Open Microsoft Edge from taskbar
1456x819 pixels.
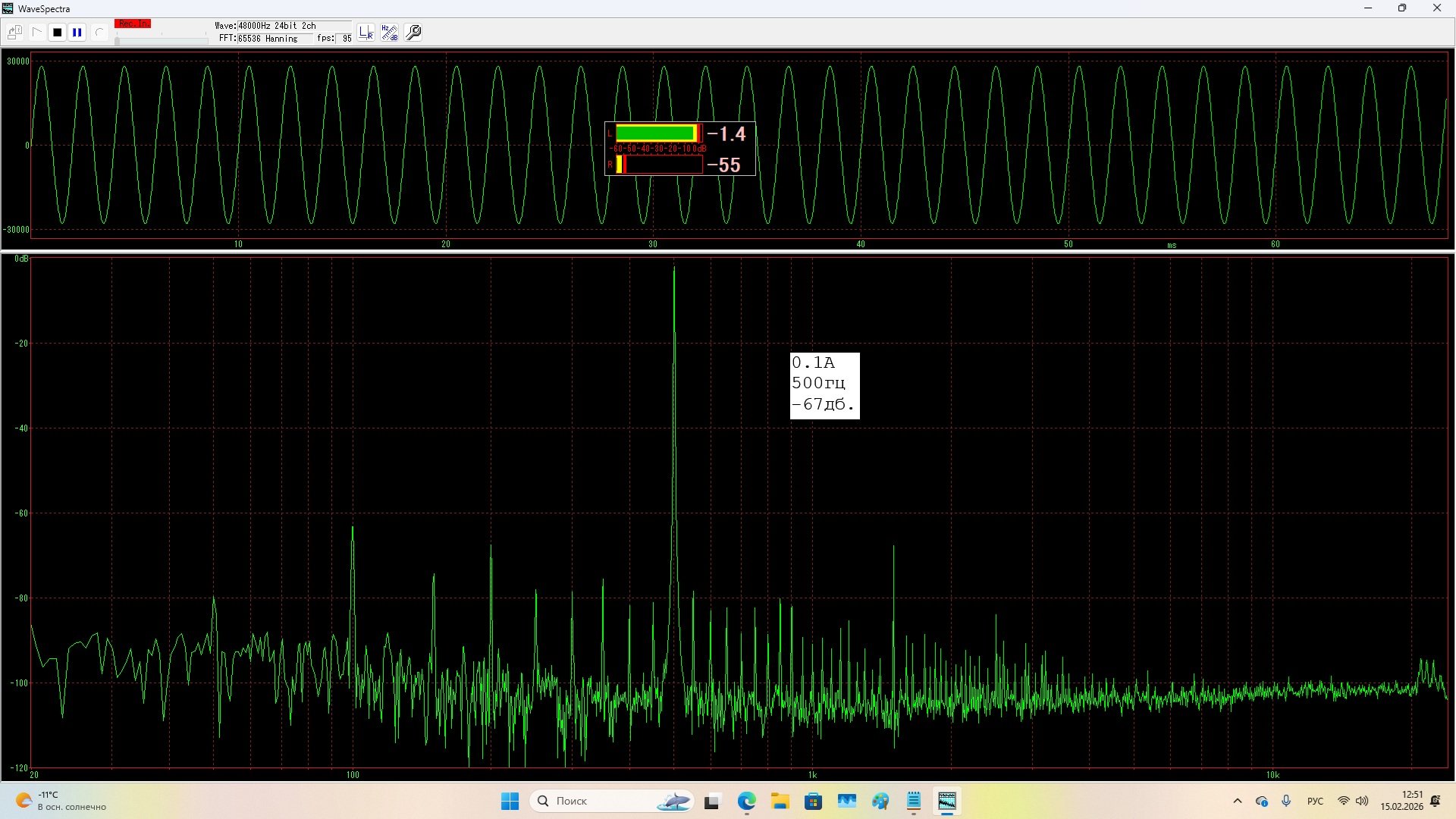click(747, 801)
